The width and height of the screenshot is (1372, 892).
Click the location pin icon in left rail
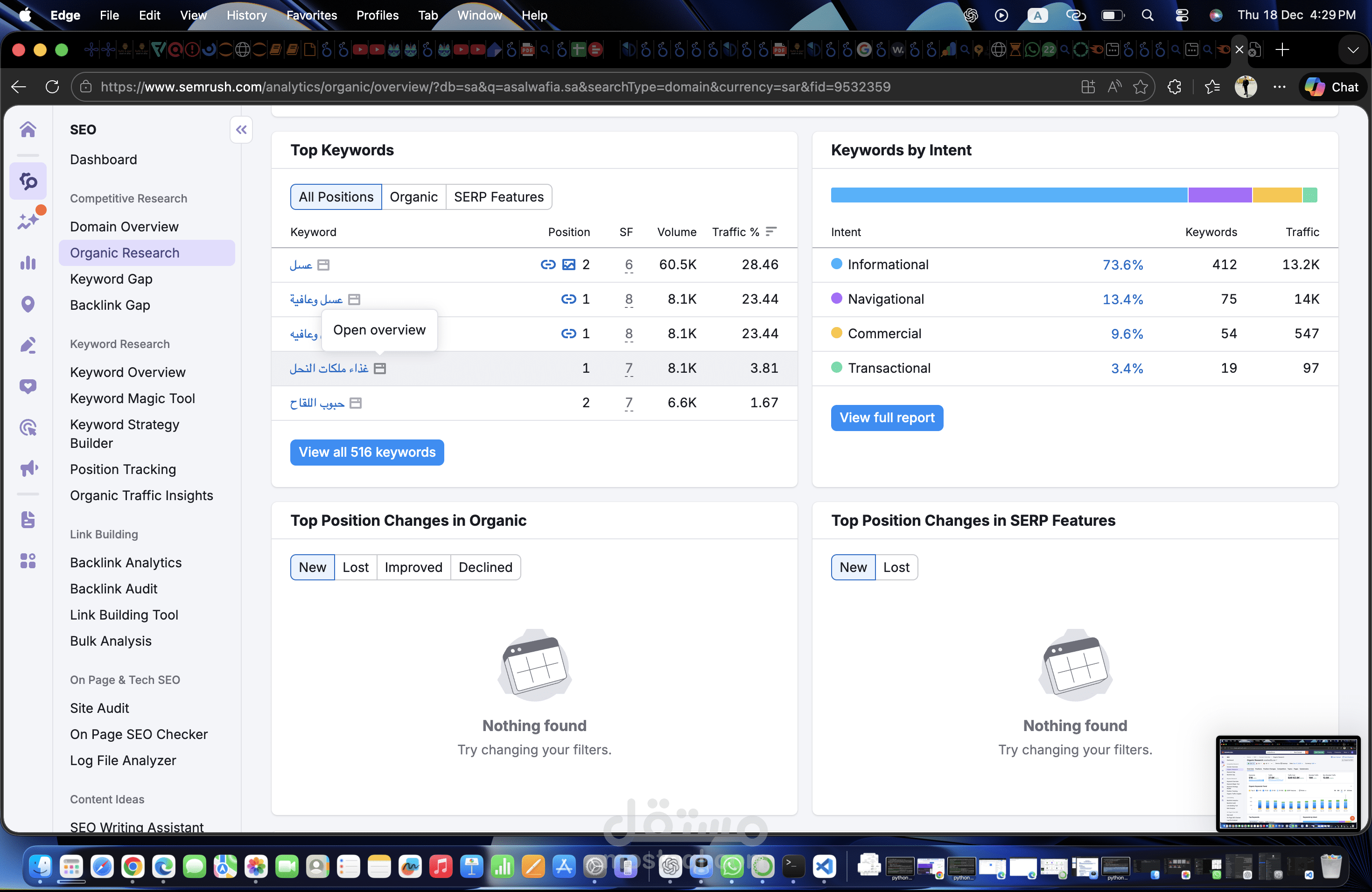tap(28, 304)
